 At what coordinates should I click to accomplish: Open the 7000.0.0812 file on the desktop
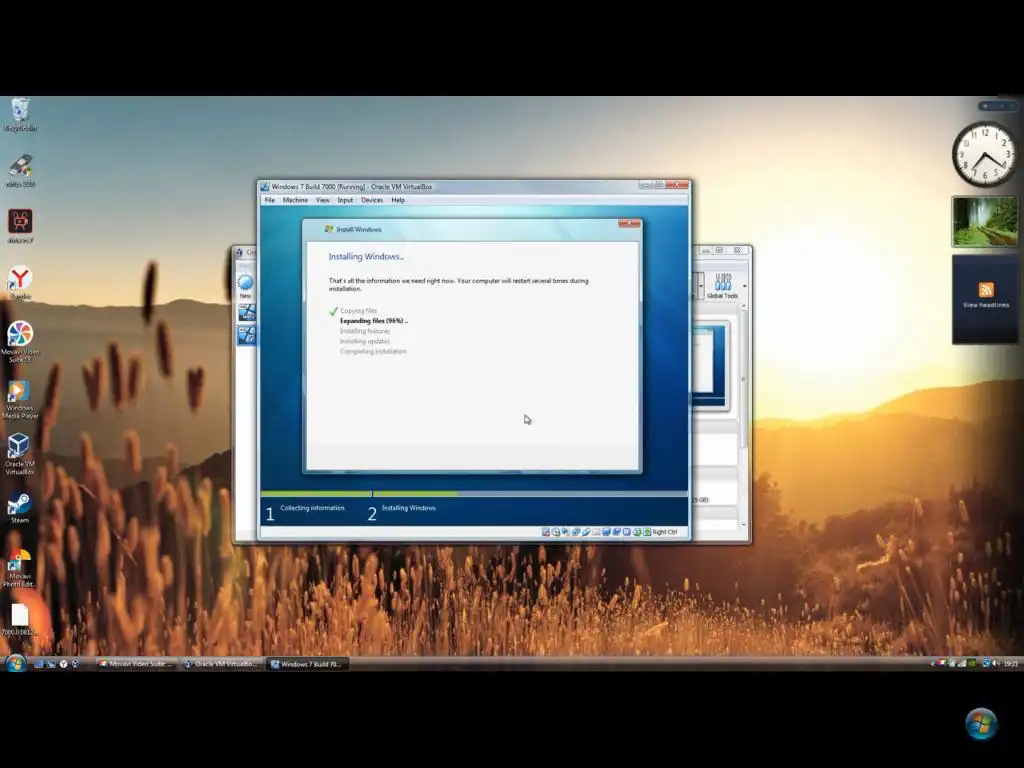click(20, 620)
